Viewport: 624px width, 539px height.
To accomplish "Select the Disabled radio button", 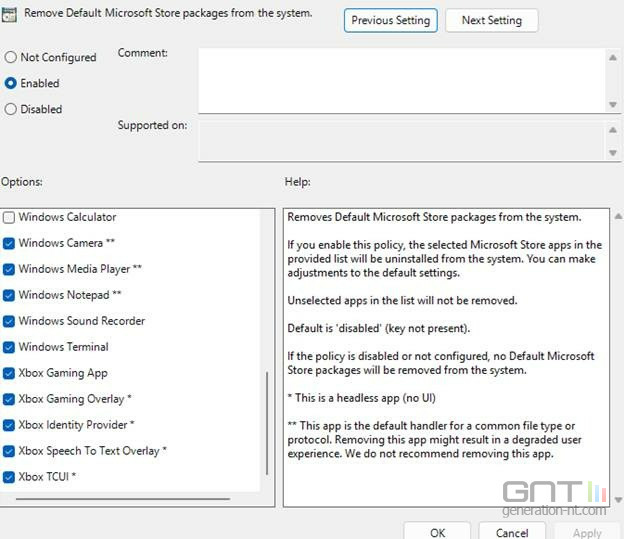I will pos(10,109).
